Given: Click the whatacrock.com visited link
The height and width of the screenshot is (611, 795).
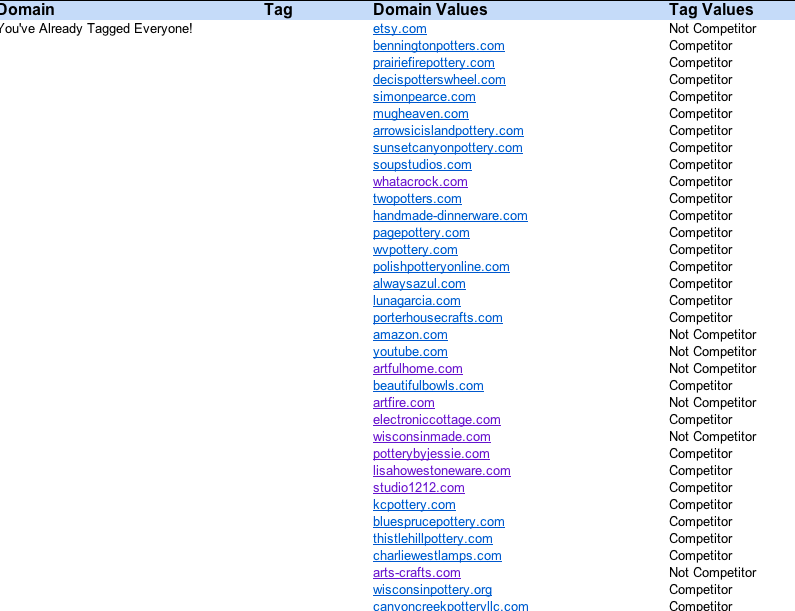Looking at the screenshot, I should pos(420,182).
